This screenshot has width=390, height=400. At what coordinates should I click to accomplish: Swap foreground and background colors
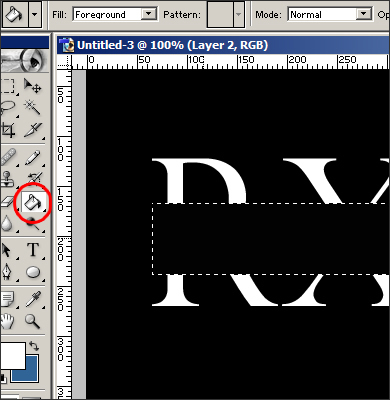[34, 345]
